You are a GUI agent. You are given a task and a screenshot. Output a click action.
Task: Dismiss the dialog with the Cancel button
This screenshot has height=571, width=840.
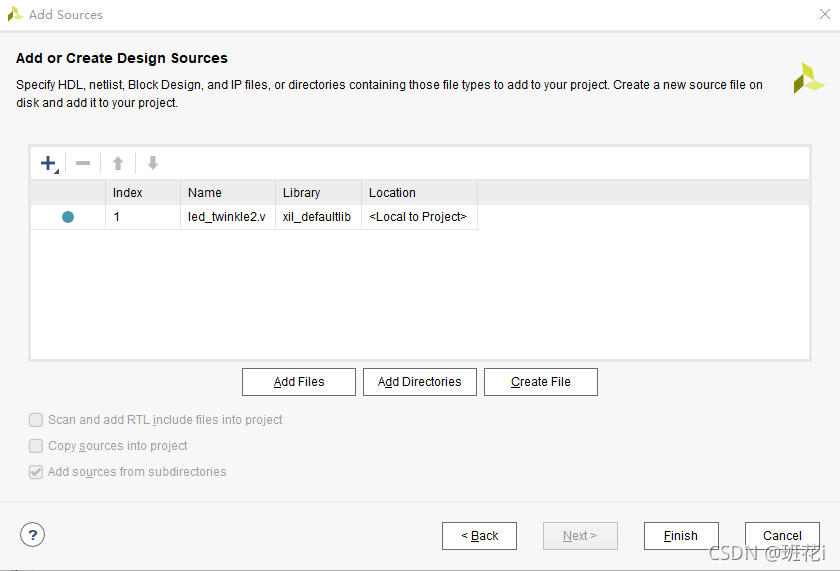[782, 536]
